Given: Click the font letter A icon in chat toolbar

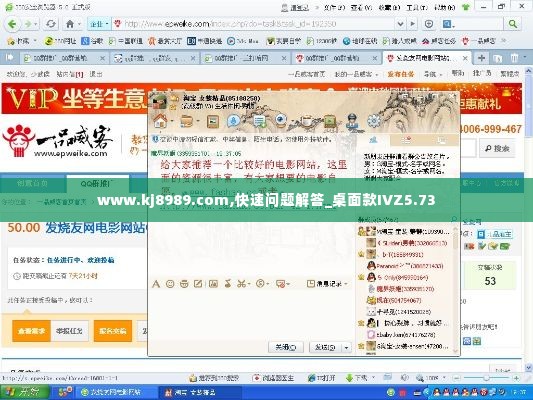Looking at the screenshot, I should (156, 284).
